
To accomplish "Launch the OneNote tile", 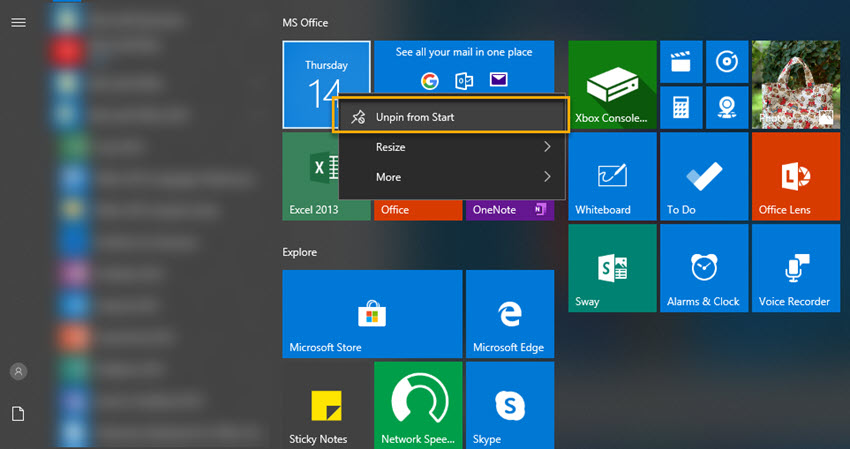I will click(x=510, y=210).
